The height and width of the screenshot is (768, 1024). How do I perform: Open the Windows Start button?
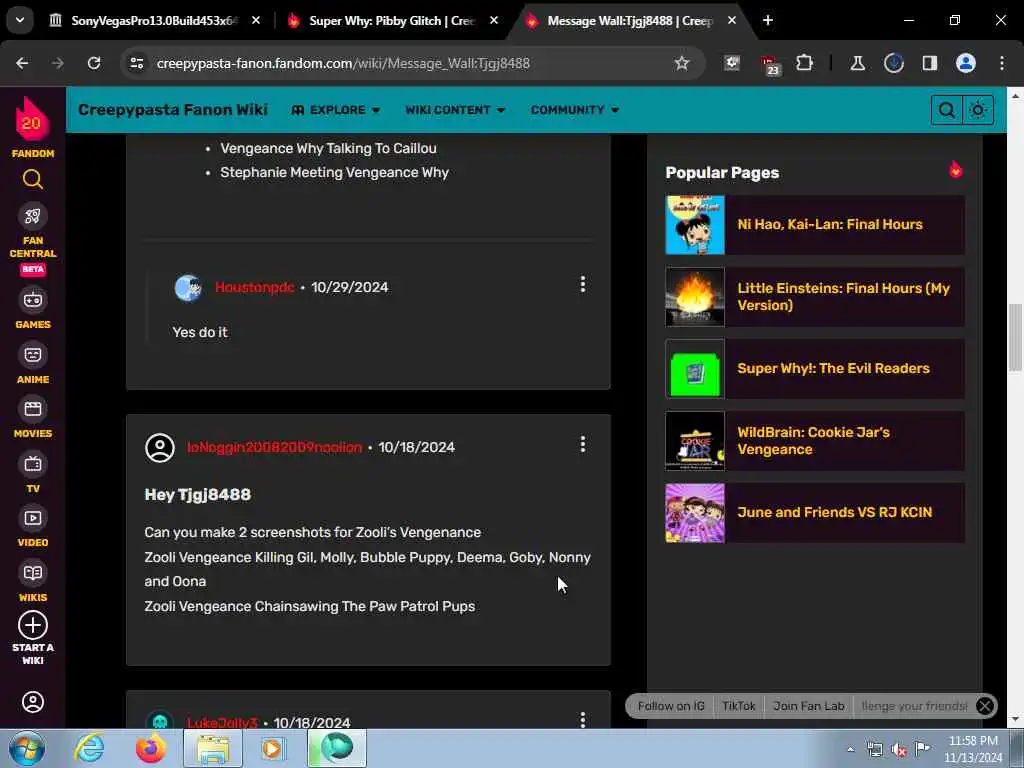tap(27, 748)
